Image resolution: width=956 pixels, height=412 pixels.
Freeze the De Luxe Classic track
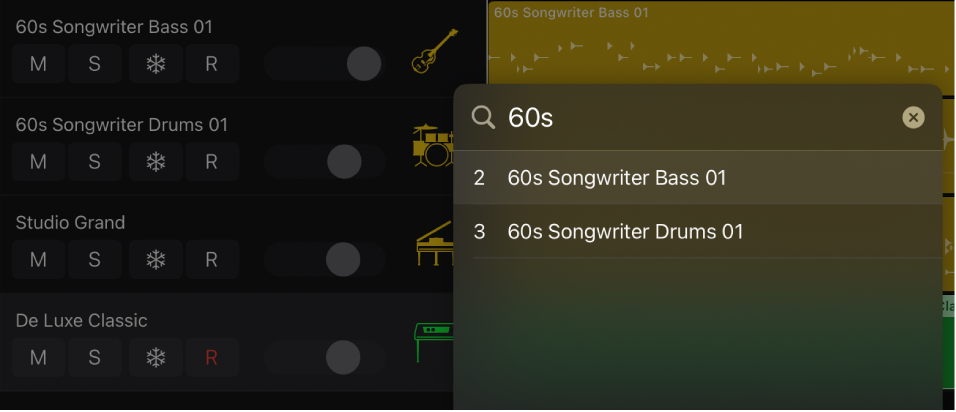point(155,357)
